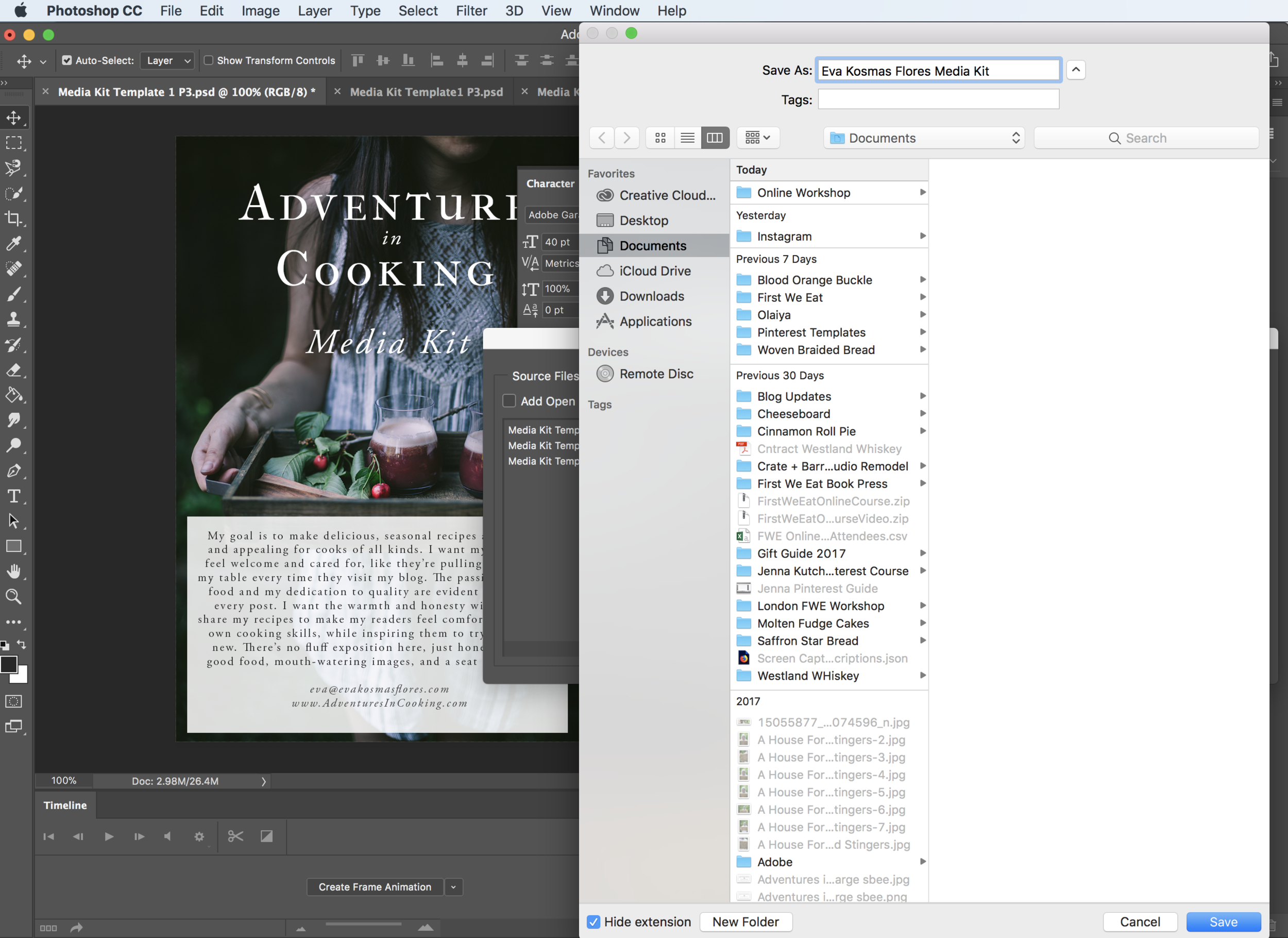Select the Eyedropper tool

point(13,244)
